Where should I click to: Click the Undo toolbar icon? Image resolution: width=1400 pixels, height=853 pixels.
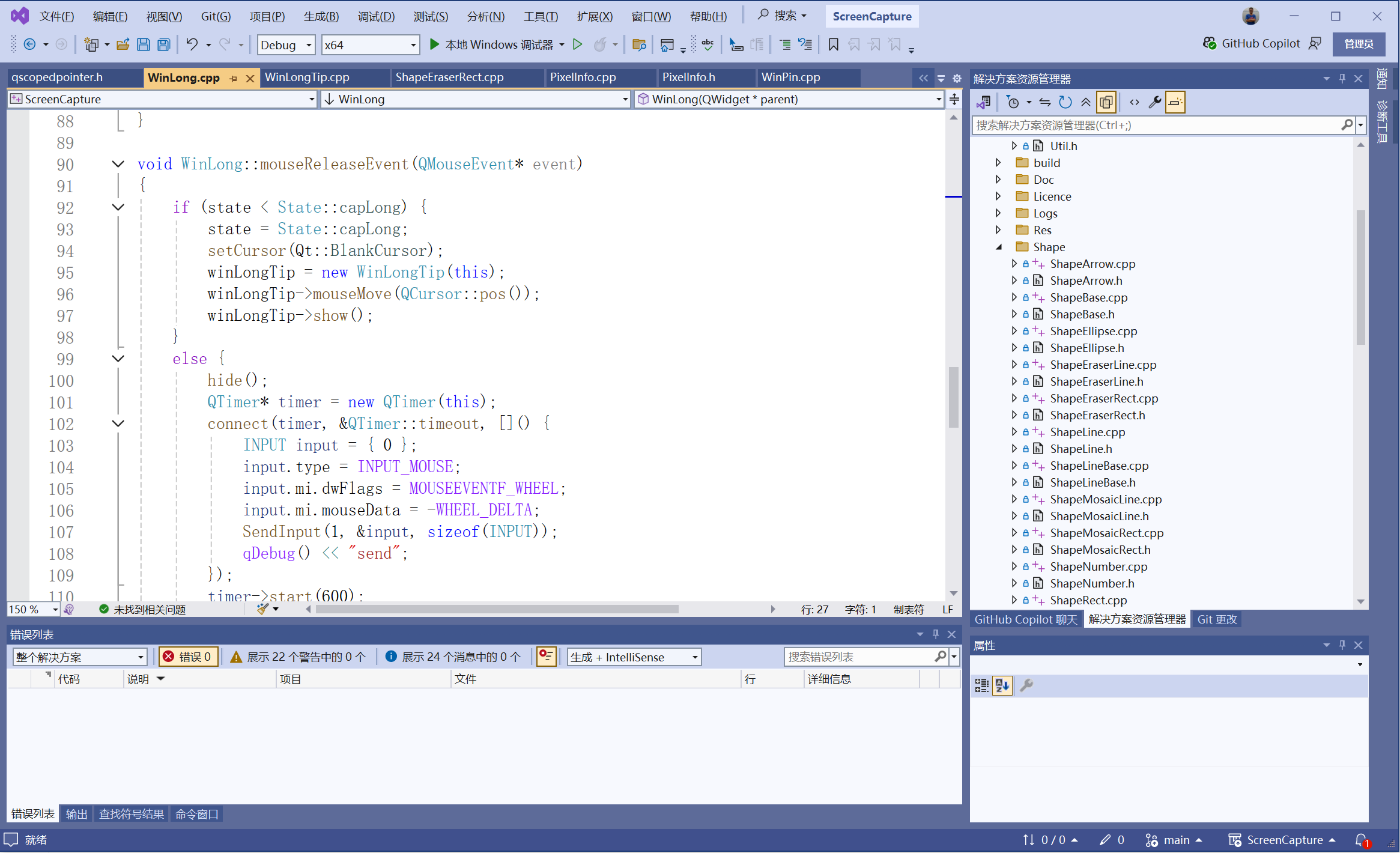[192, 44]
